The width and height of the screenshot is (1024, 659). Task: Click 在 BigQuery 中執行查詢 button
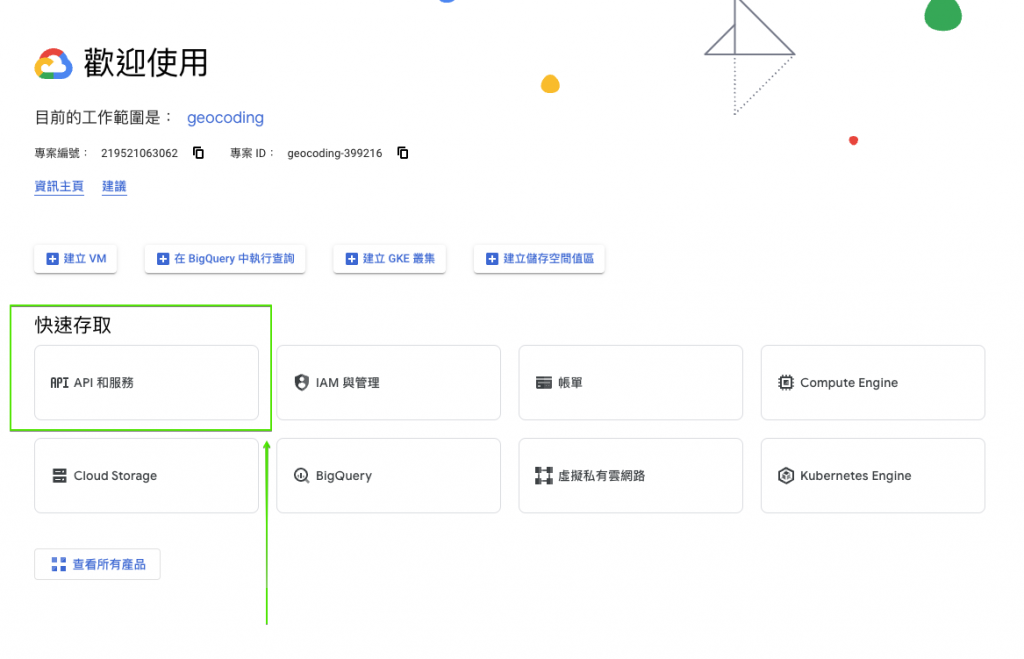(x=225, y=259)
